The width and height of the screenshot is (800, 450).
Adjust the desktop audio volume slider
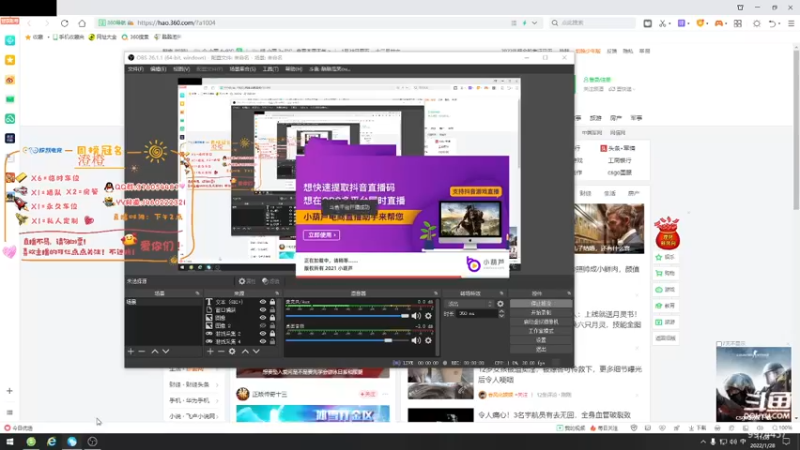tap(347, 340)
